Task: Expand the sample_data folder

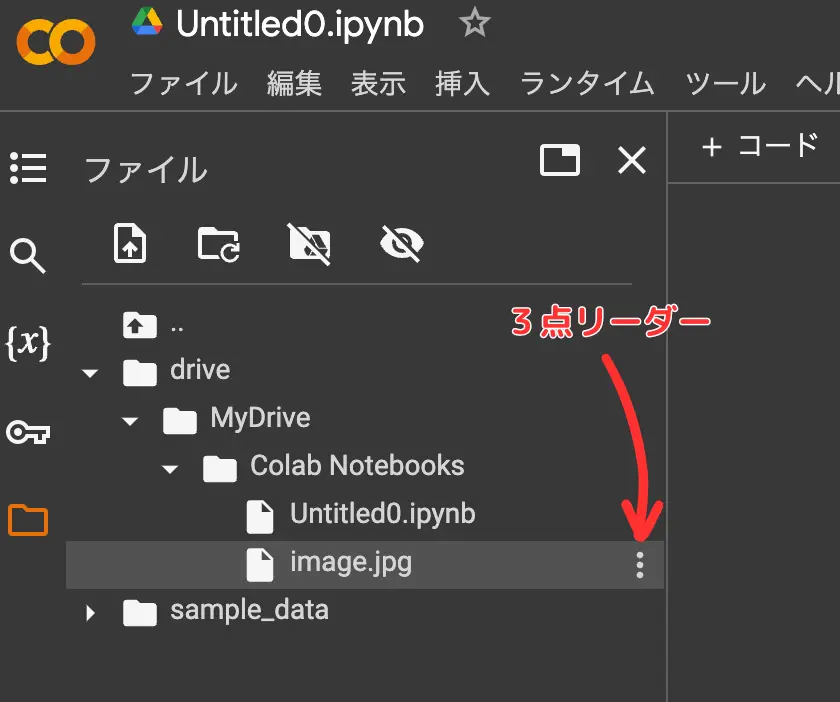Action: point(90,611)
